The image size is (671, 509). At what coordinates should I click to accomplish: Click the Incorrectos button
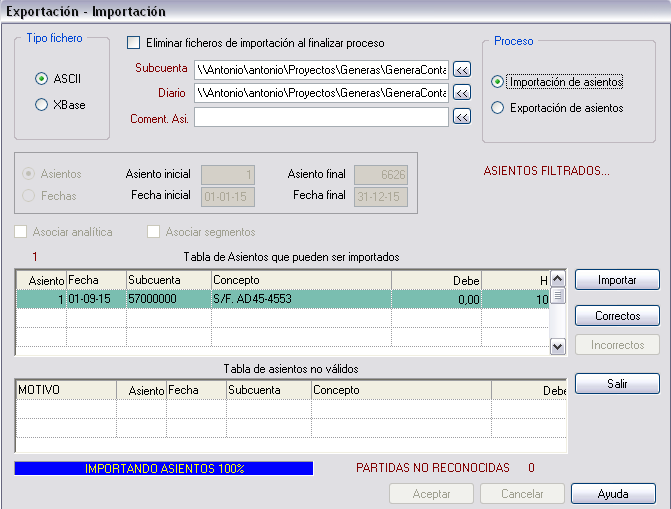[x=617, y=345]
